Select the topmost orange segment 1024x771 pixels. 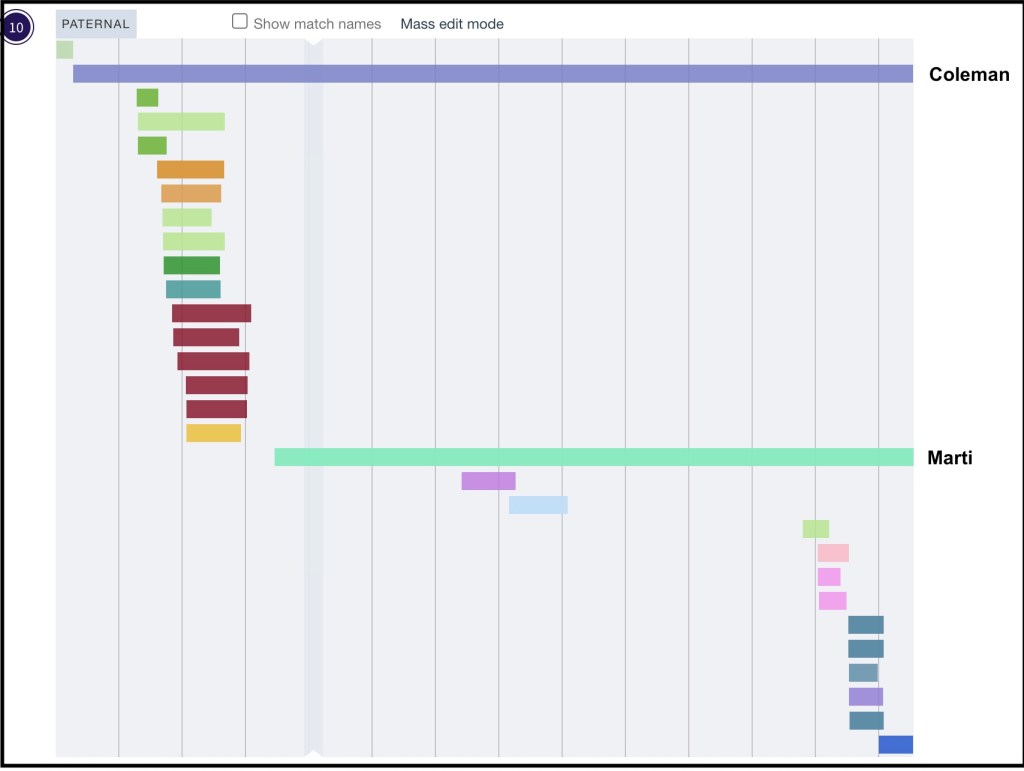tap(190, 169)
